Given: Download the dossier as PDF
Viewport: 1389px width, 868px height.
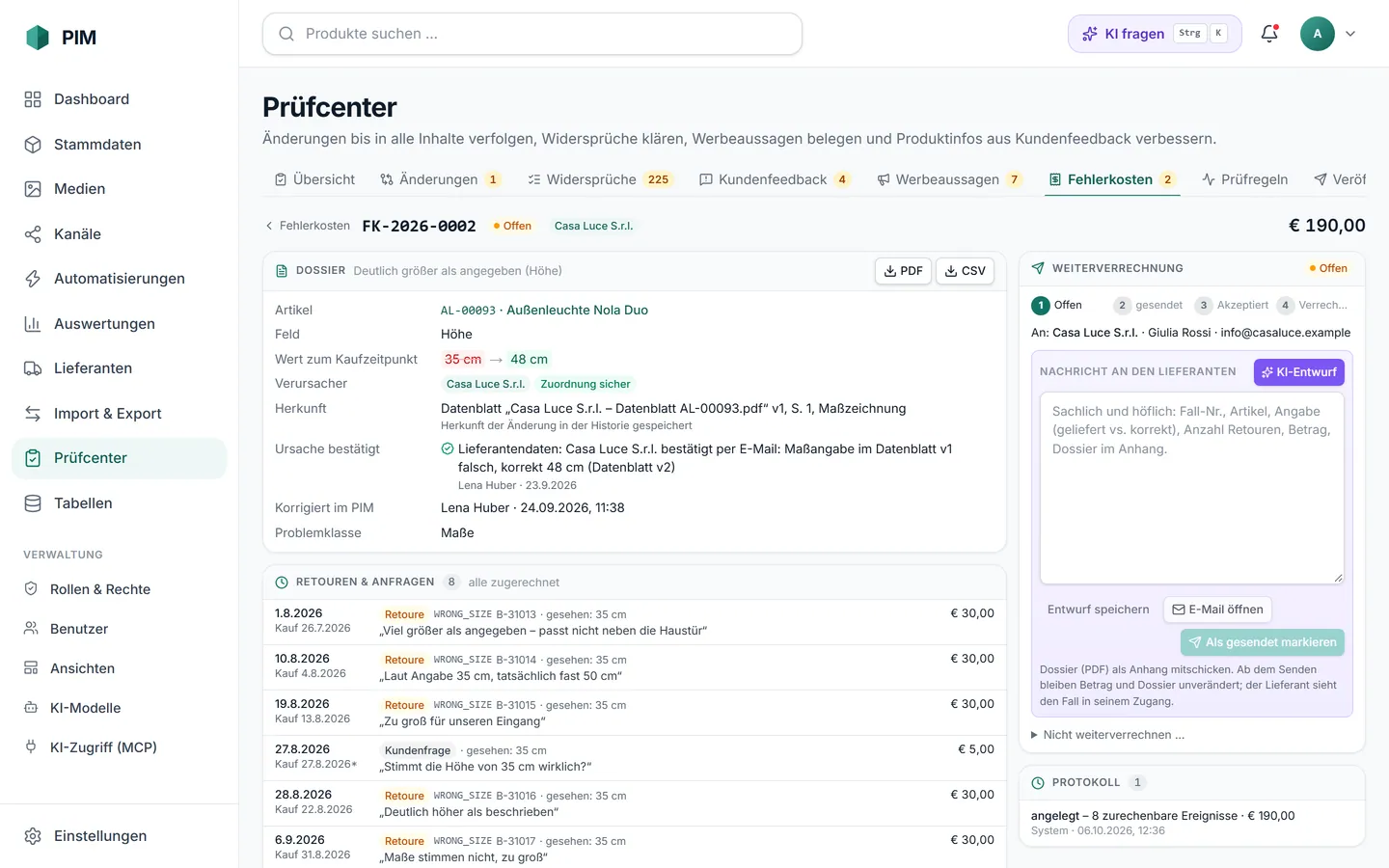Looking at the screenshot, I should [x=903, y=271].
